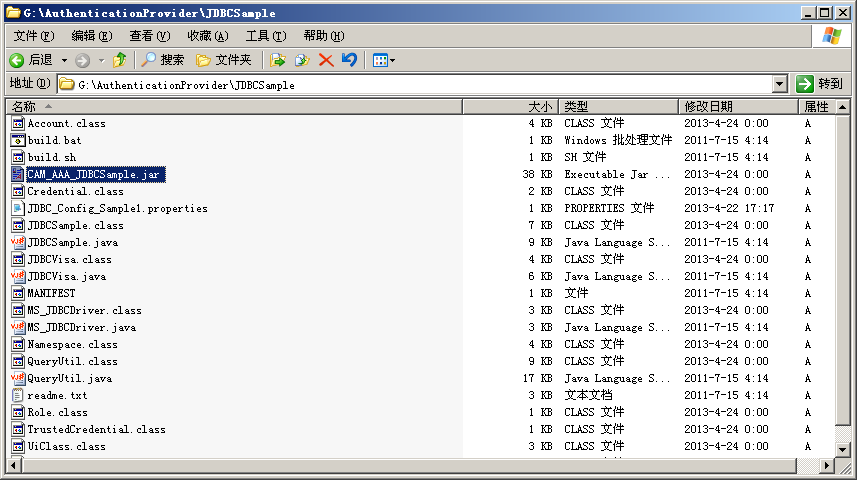The height and width of the screenshot is (480, 857).
Task: Click the title bar folder icon
Action: [14, 13]
